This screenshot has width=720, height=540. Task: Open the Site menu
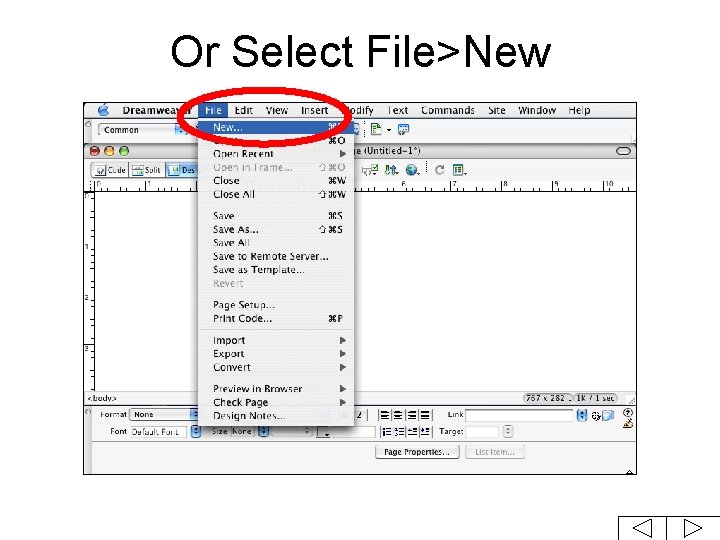click(x=496, y=110)
